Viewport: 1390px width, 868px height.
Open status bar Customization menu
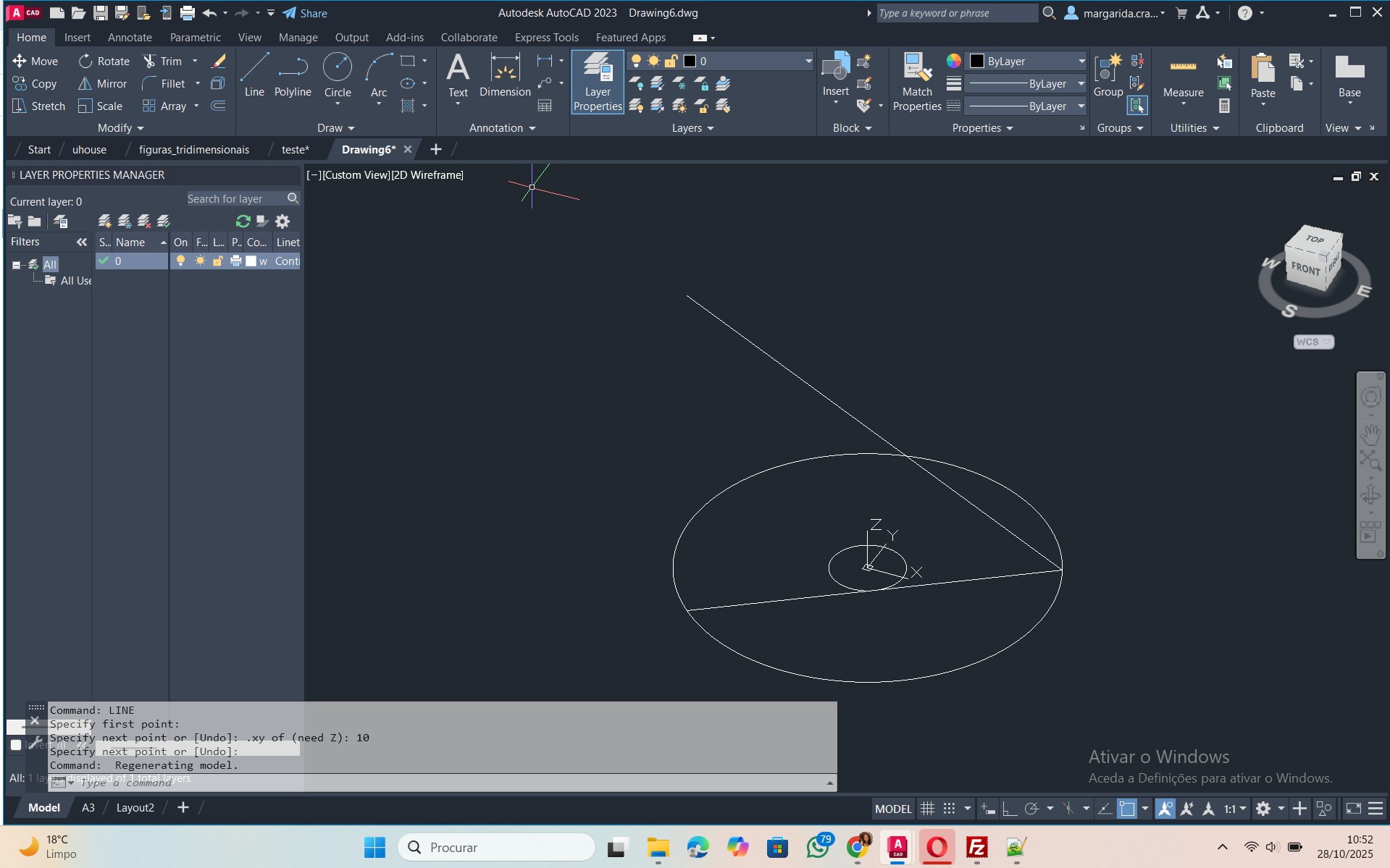tap(1376, 809)
